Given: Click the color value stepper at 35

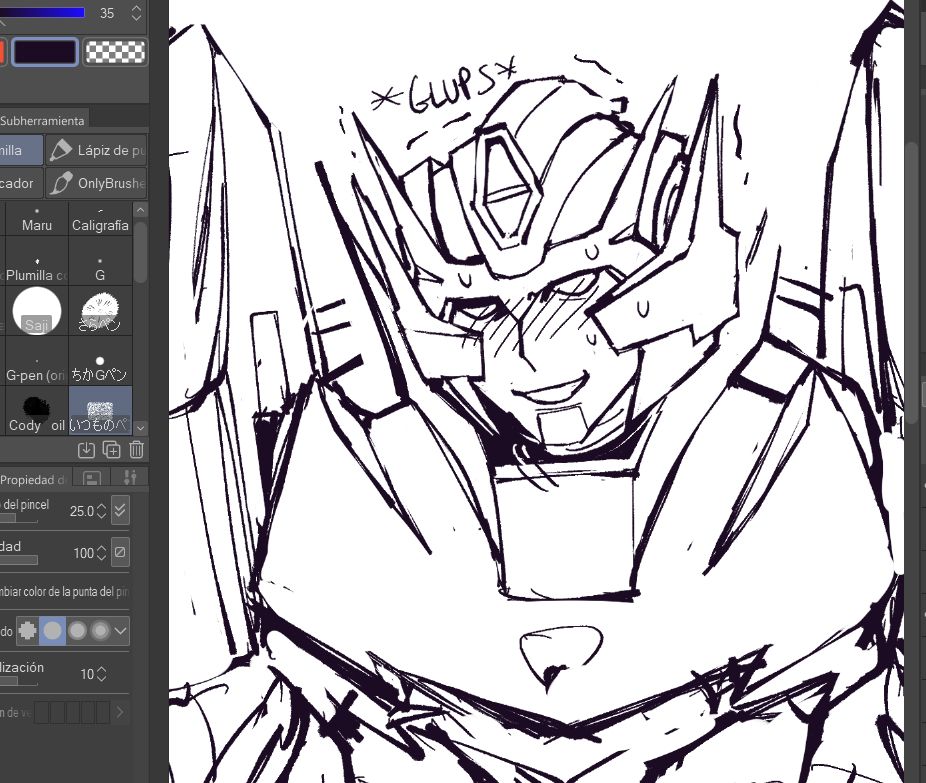Looking at the screenshot, I should (136, 13).
